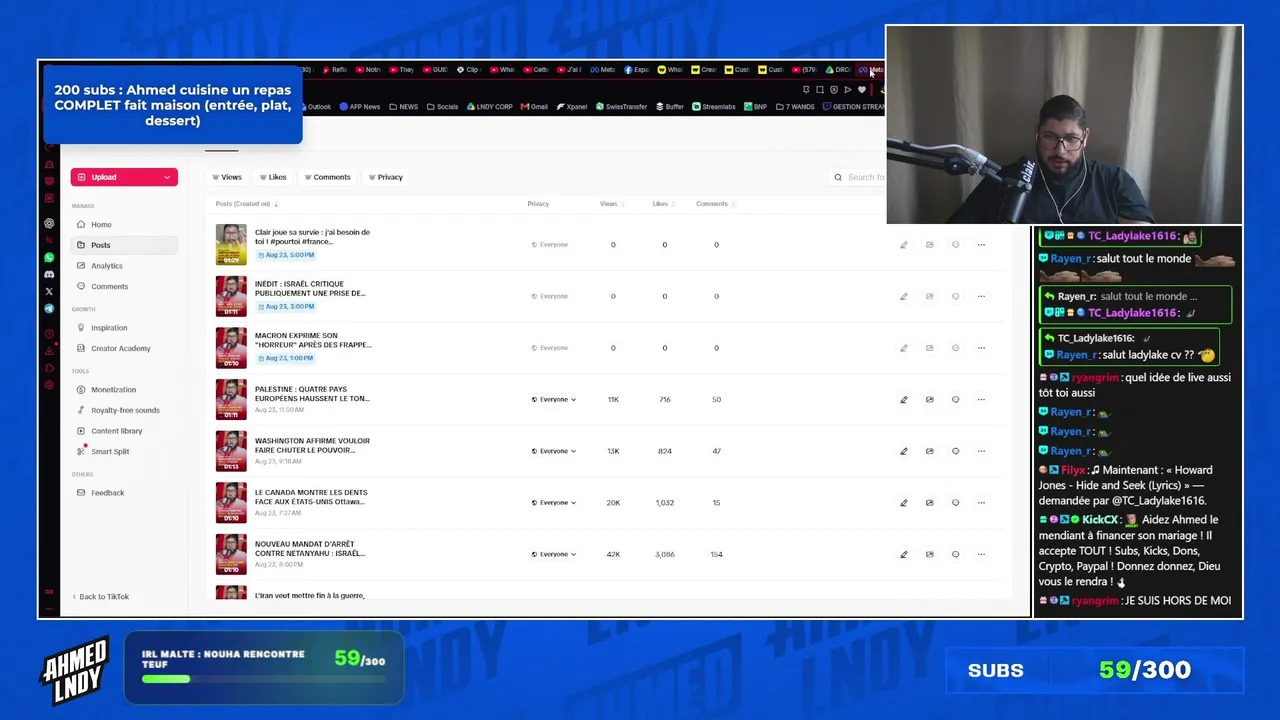Open analytics icon for the NOUVEAU MANDAT post

(930, 554)
